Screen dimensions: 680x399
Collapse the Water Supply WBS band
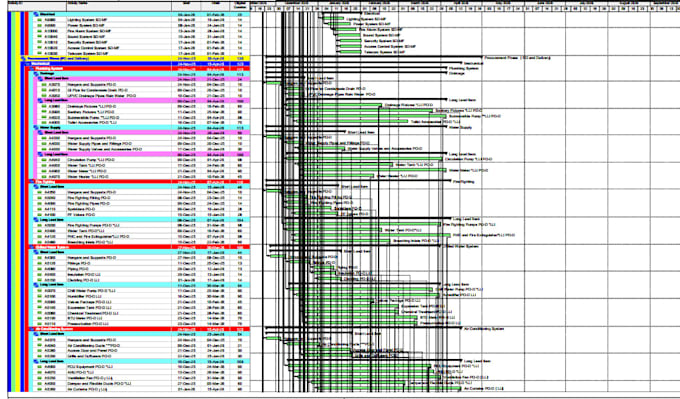click(x=36, y=128)
